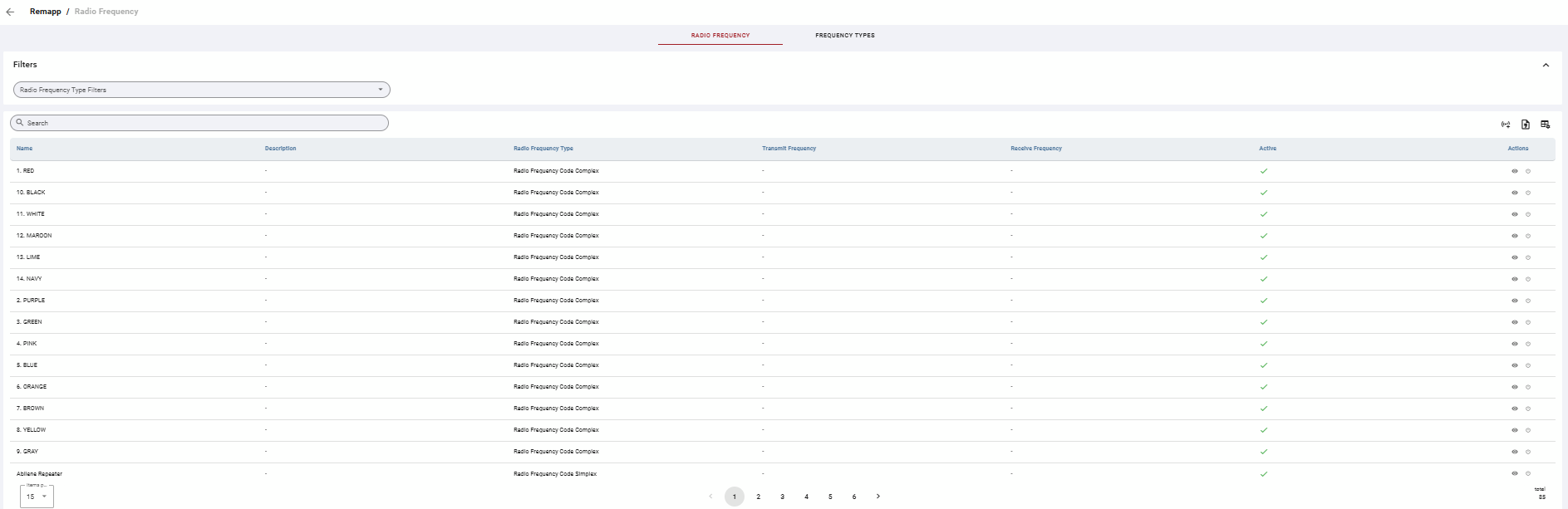Viewport: 1568px width, 509px height.
Task: Open the Radio Frequency Type Filters dropdown
Action: [x=202, y=90]
